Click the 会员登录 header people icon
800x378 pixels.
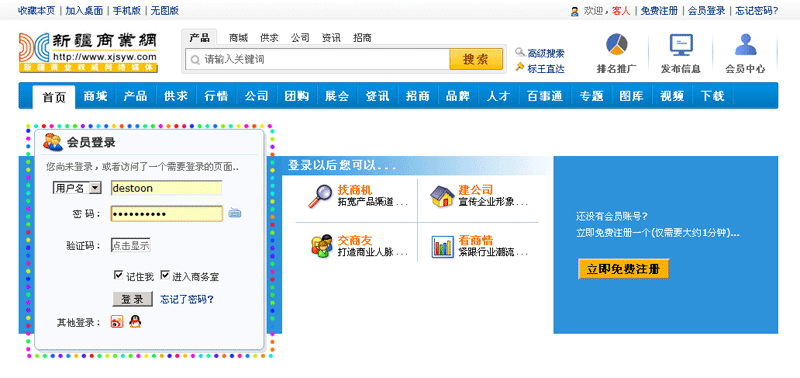click(x=53, y=142)
